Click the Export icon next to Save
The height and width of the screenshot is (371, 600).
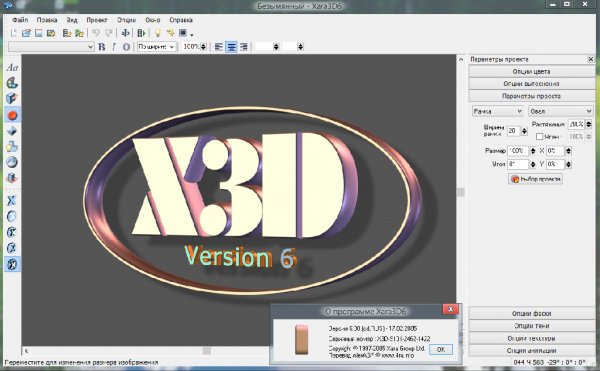[51, 33]
